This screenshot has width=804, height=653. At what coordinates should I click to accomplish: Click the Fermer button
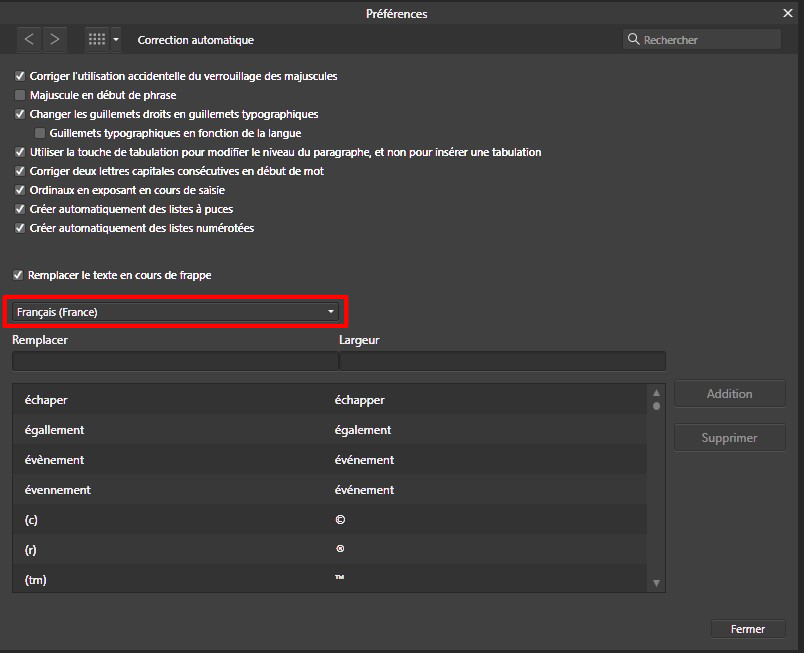pyautogui.click(x=748, y=629)
